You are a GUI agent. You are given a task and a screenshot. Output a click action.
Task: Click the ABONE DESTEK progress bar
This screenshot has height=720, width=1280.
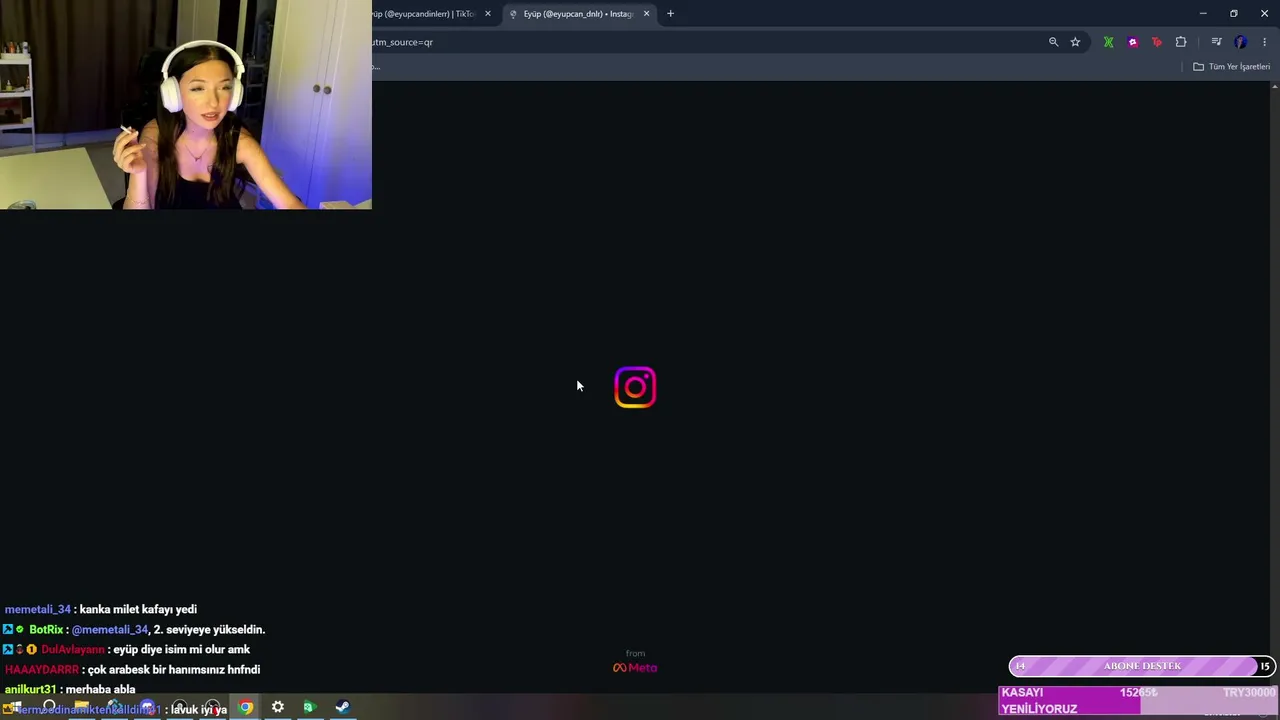pyautogui.click(x=1142, y=666)
